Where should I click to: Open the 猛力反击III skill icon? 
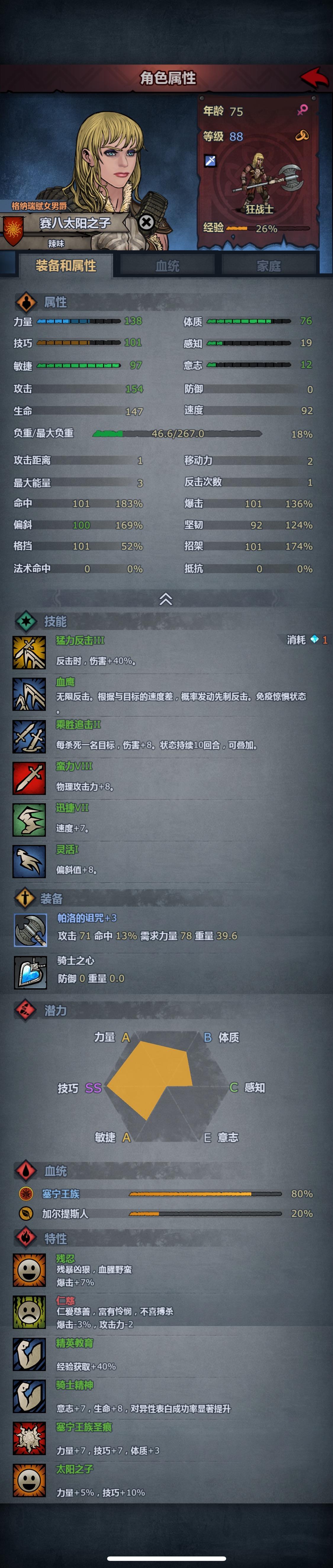coord(29,652)
